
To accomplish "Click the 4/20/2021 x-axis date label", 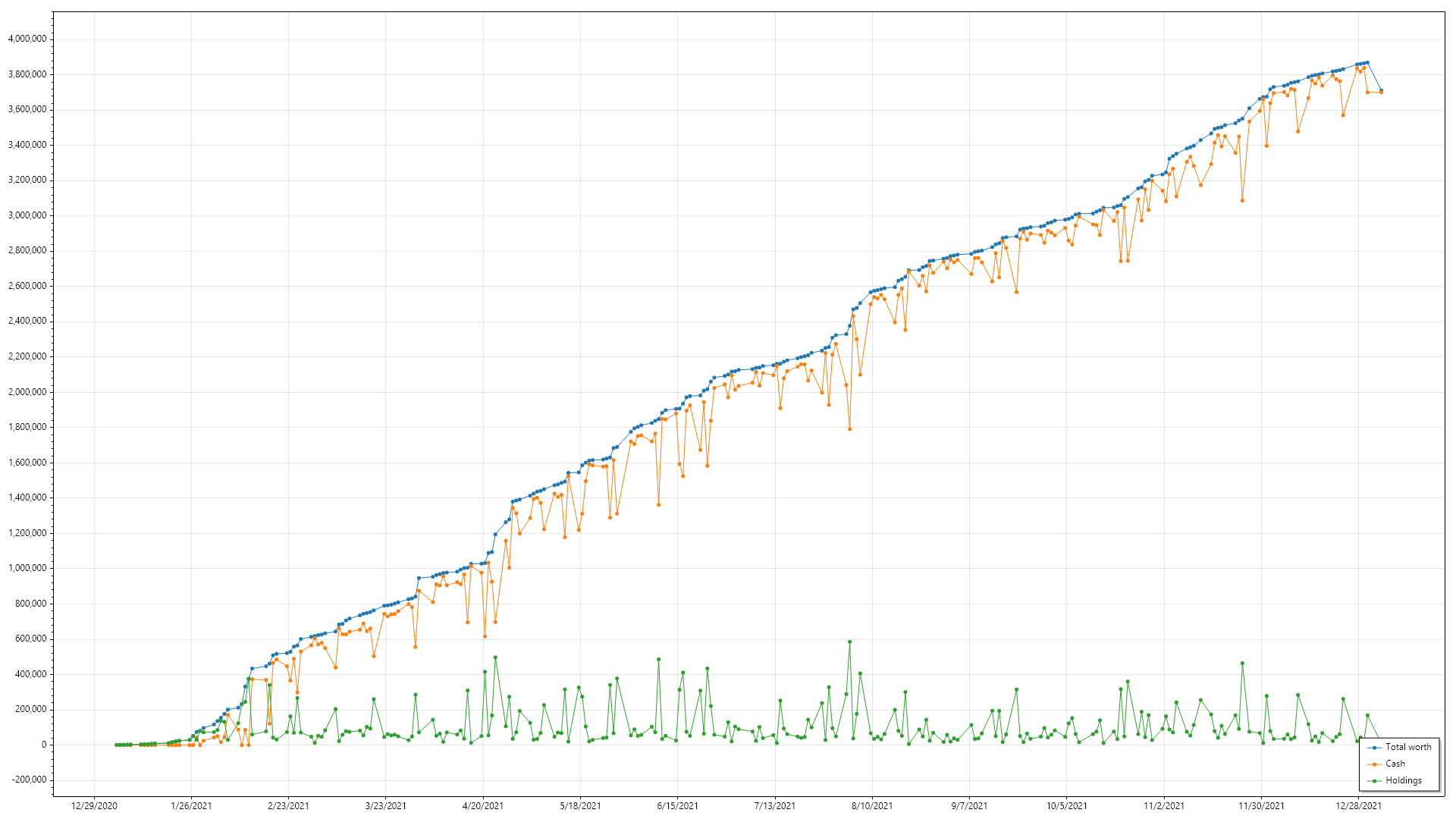I will 483,806.
